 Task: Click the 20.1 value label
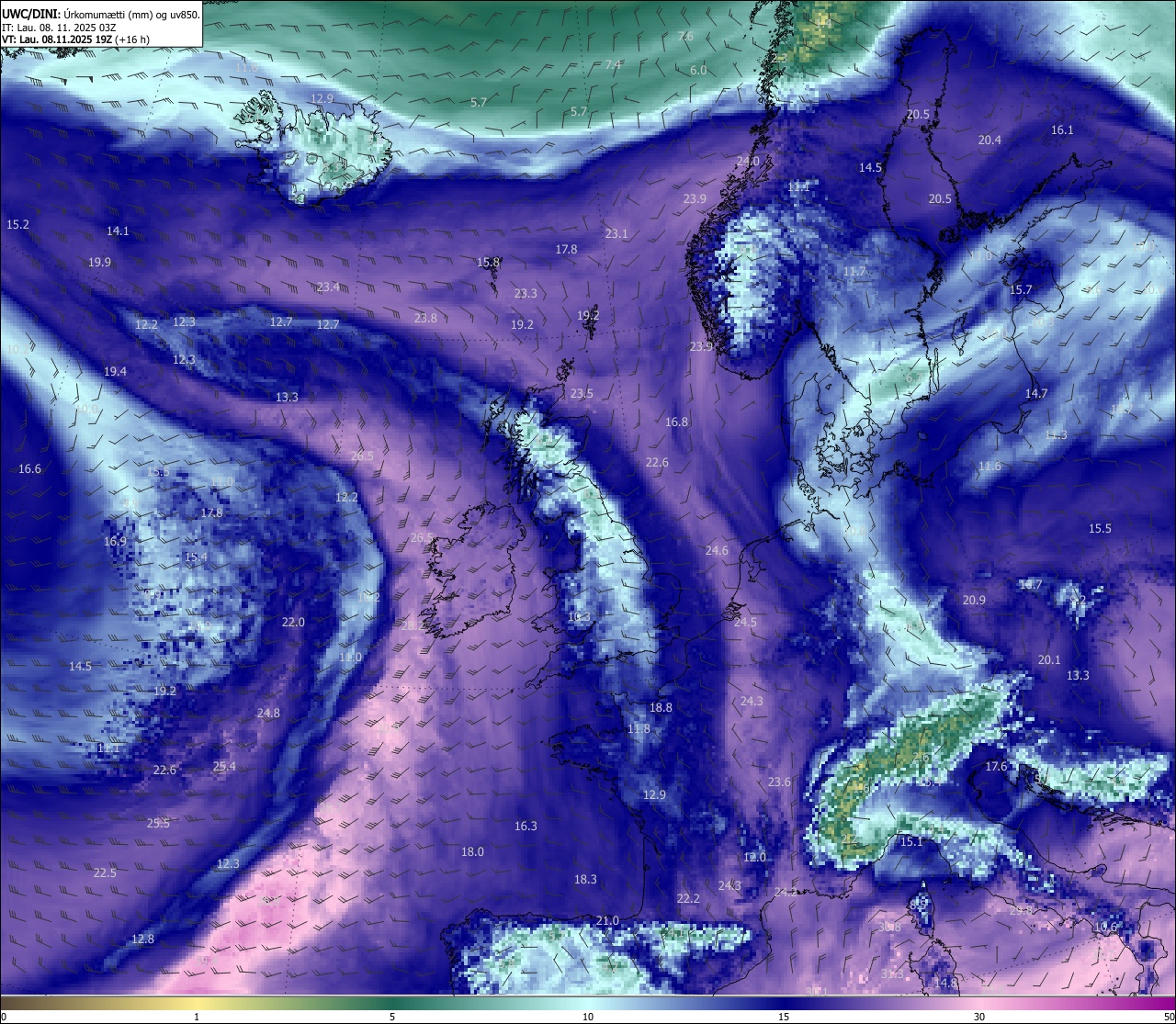(1049, 660)
